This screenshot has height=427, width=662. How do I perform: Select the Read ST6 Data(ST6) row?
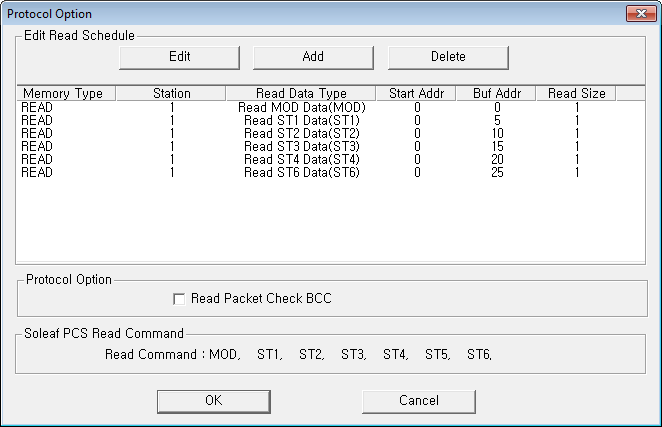click(331, 173)
